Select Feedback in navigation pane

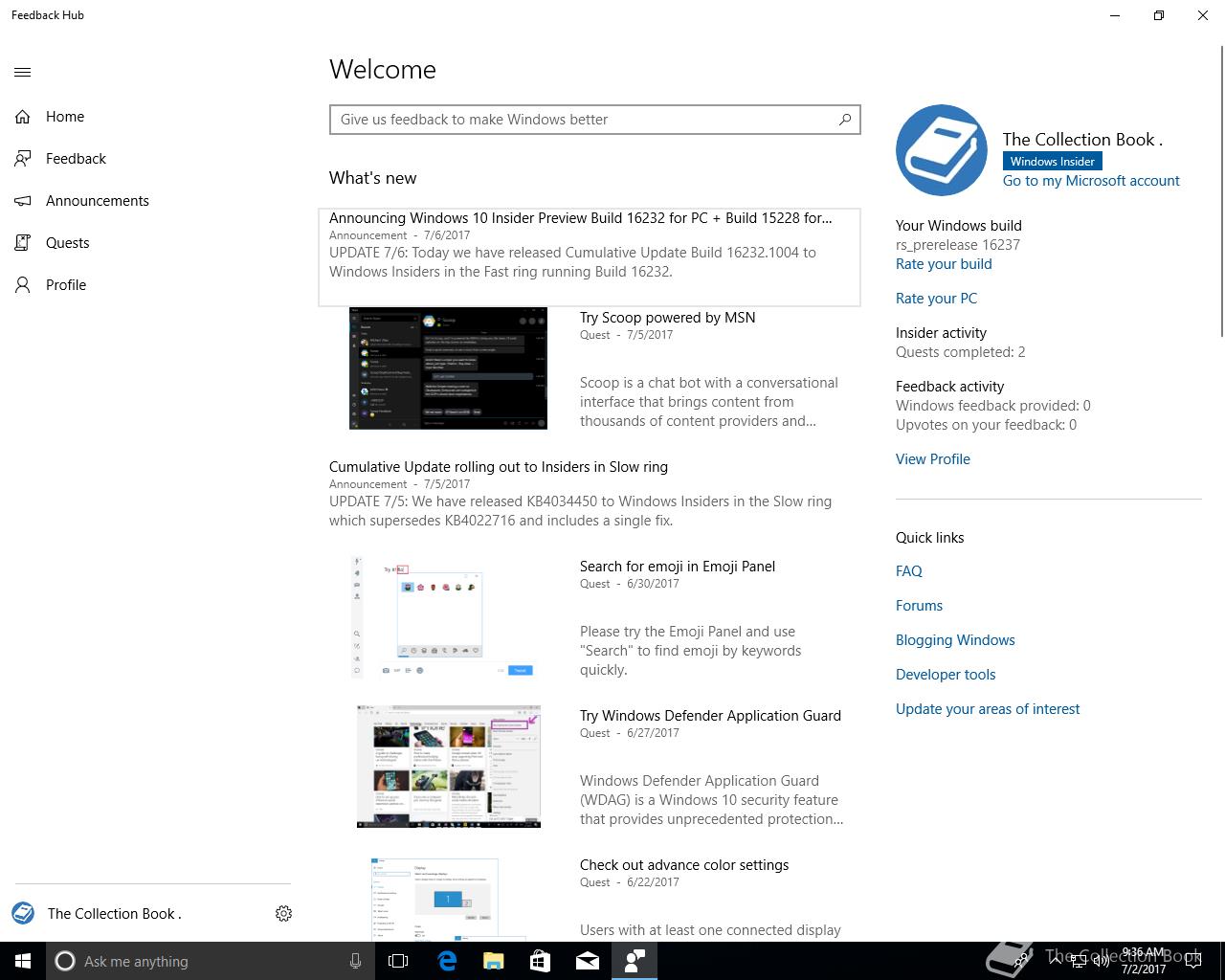153,159
